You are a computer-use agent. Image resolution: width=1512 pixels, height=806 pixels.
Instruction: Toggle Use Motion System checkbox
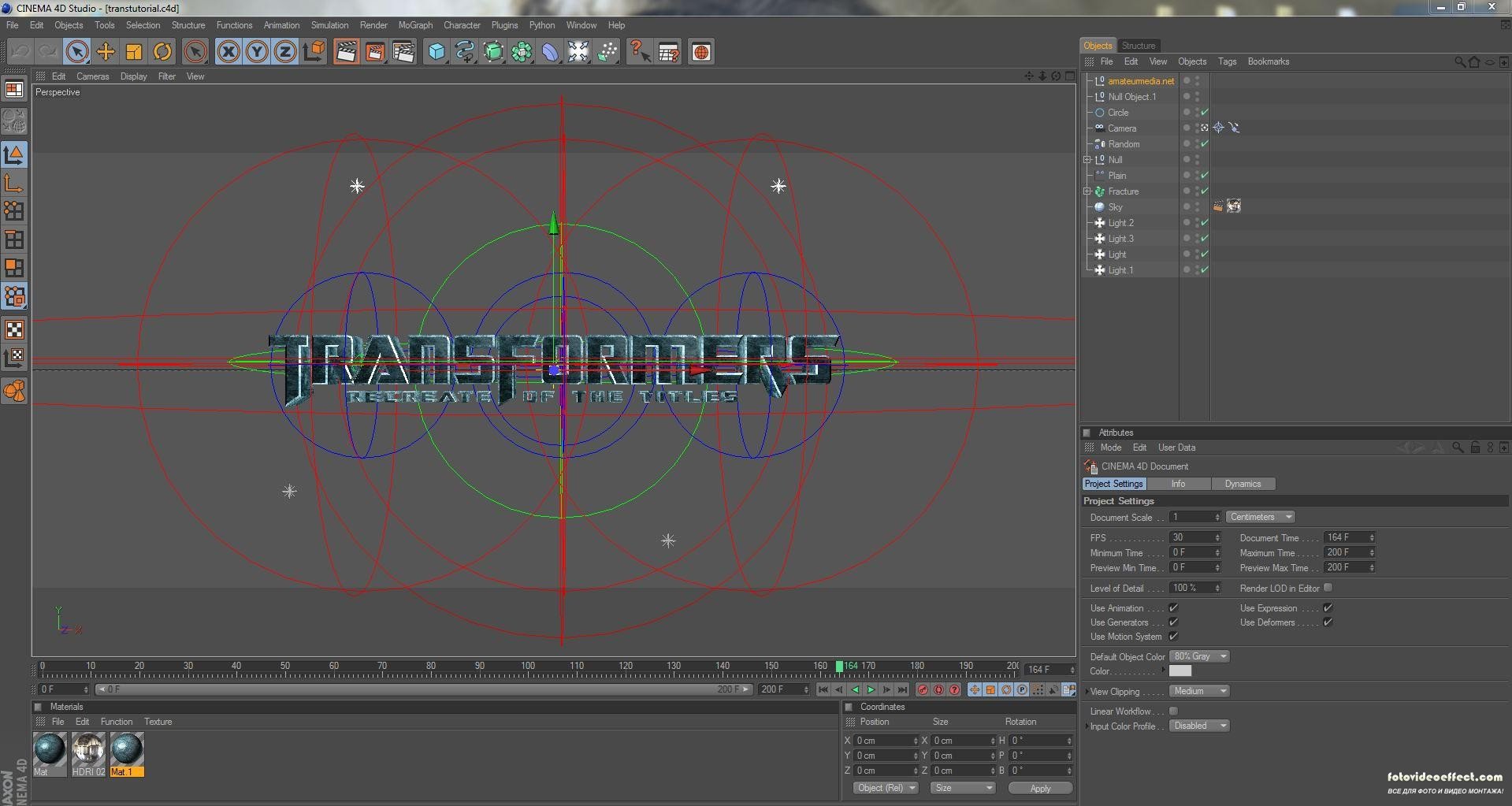pos(1173,636)
